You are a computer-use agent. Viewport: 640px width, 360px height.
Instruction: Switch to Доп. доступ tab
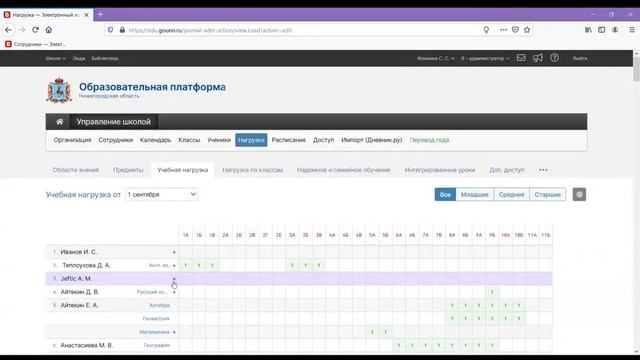point(507,170)
